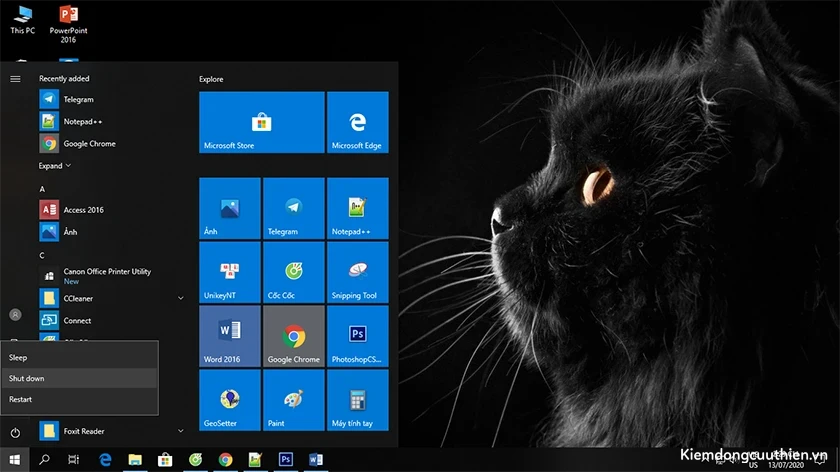
Task: Select Sleep in the power menu
Action: [x=80, y=357]
